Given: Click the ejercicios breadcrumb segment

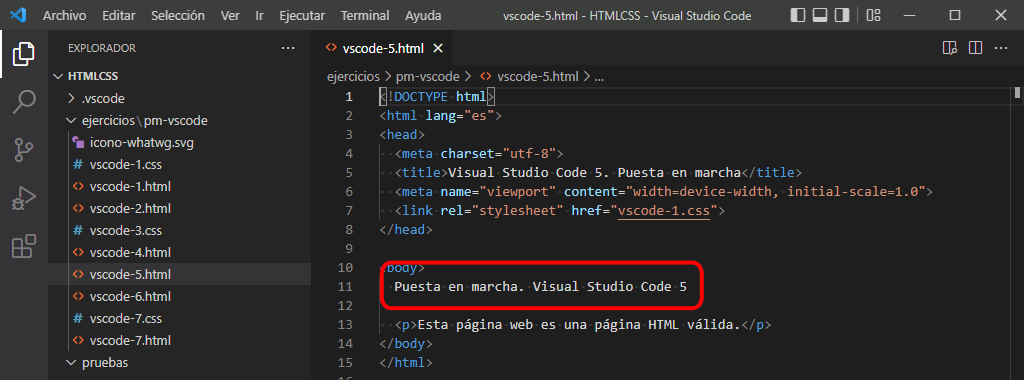Looking at the screenshot, I should (x=353, y=76).
